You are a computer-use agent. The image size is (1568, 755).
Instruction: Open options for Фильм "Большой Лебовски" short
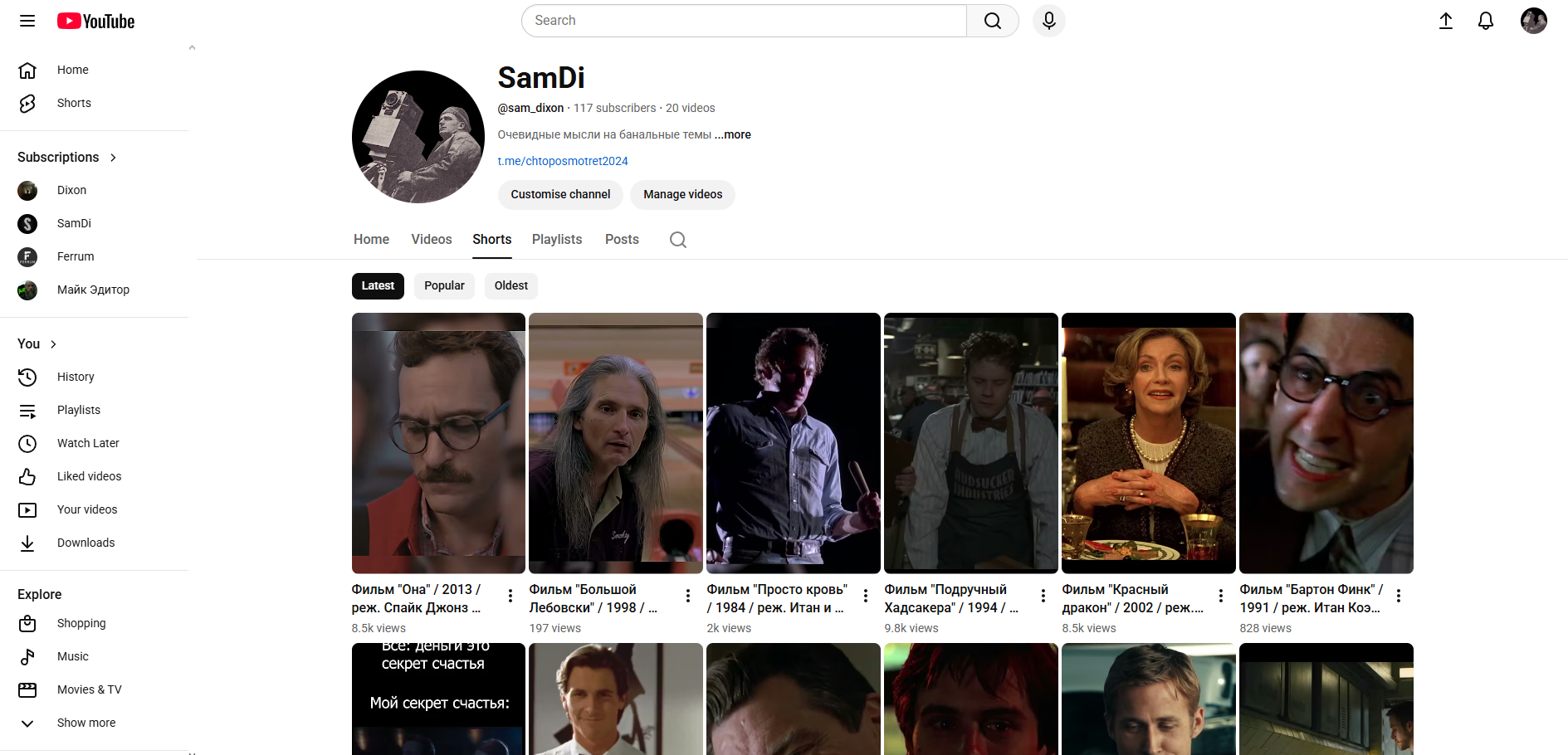[688, 596]
